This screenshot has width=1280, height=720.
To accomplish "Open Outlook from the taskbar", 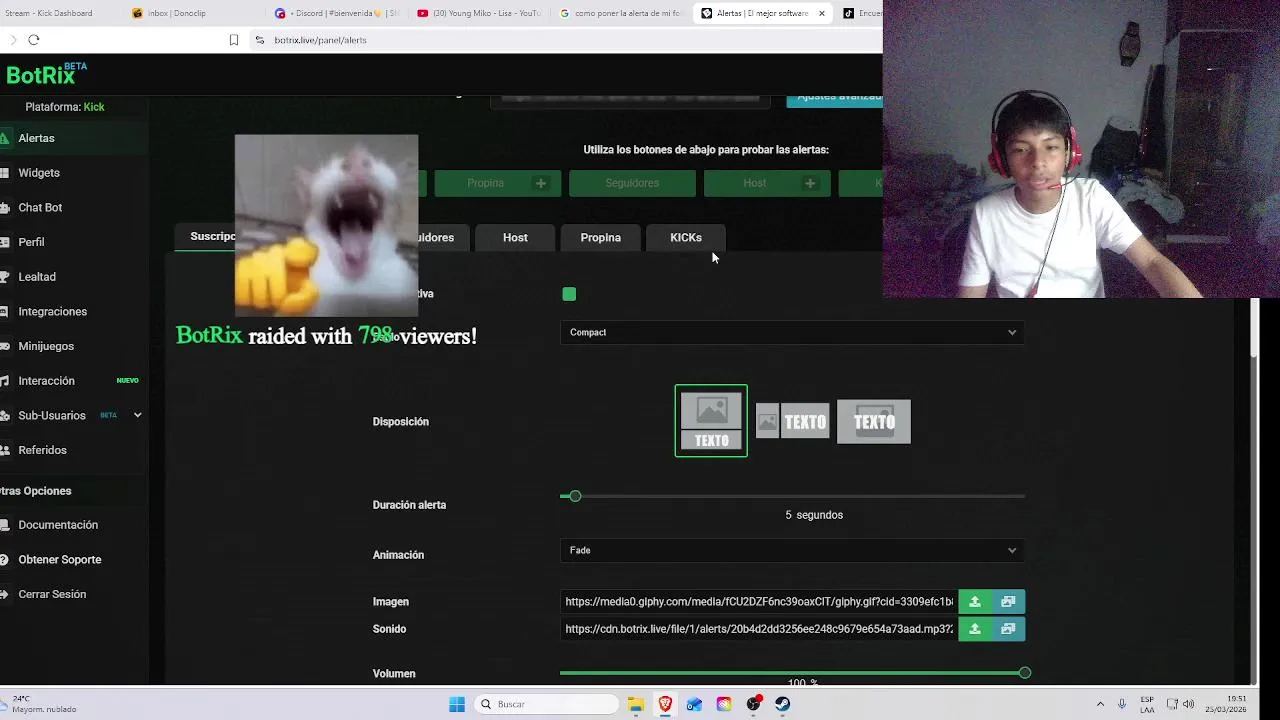I will (x=694, y=704).
